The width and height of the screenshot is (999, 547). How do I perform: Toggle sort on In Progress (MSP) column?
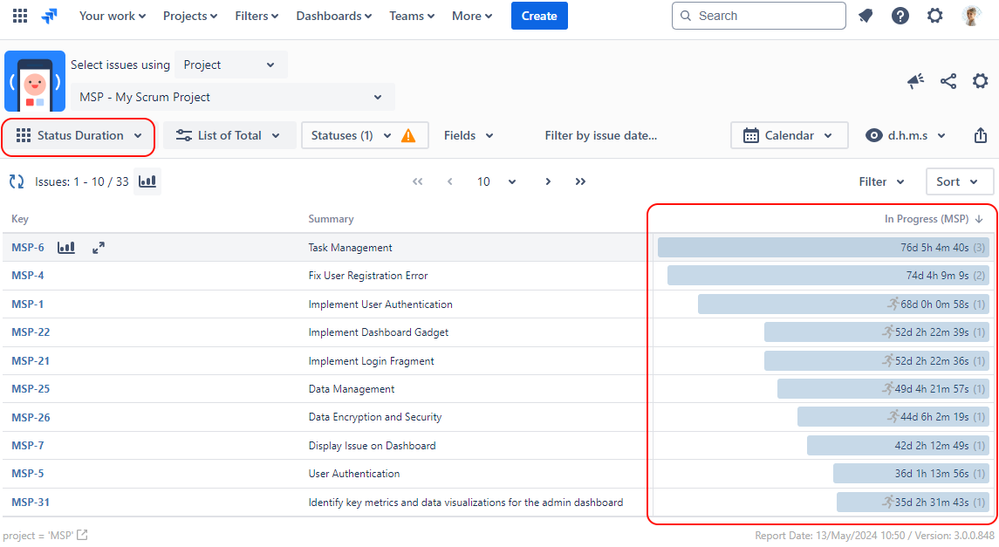(x=933, y=219)
